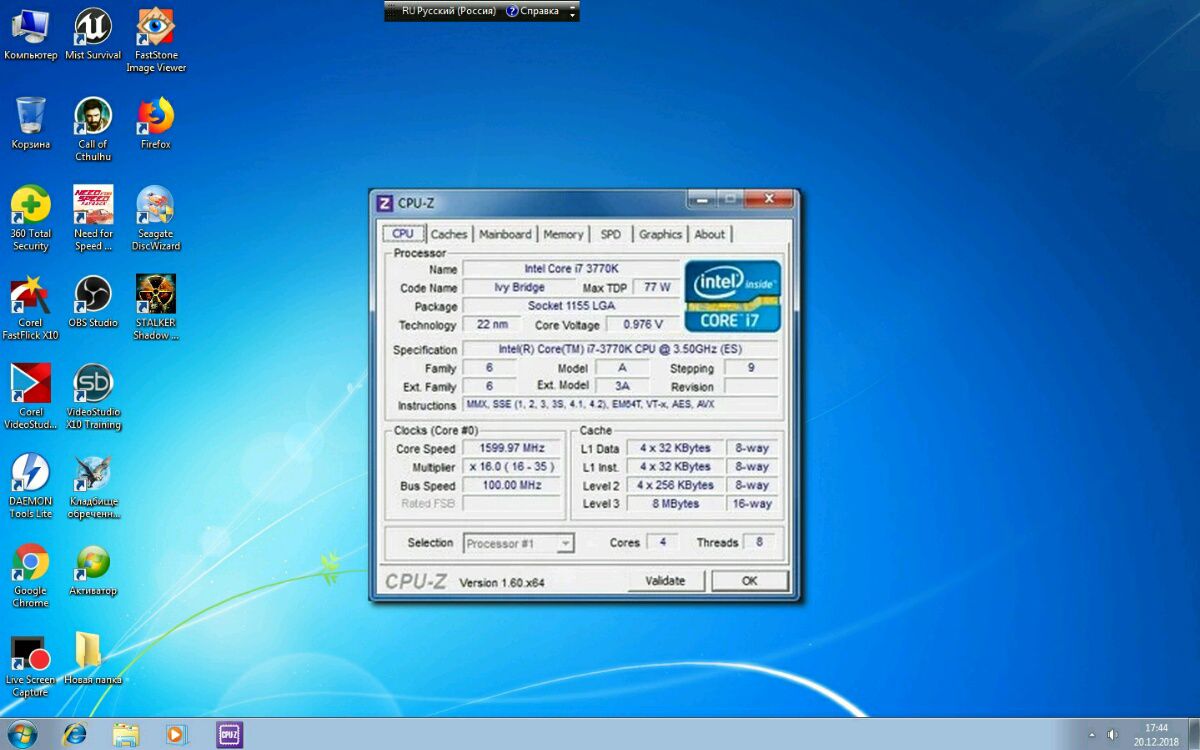Open Corel FastFlick X10 shortcut

coord(30,308)
